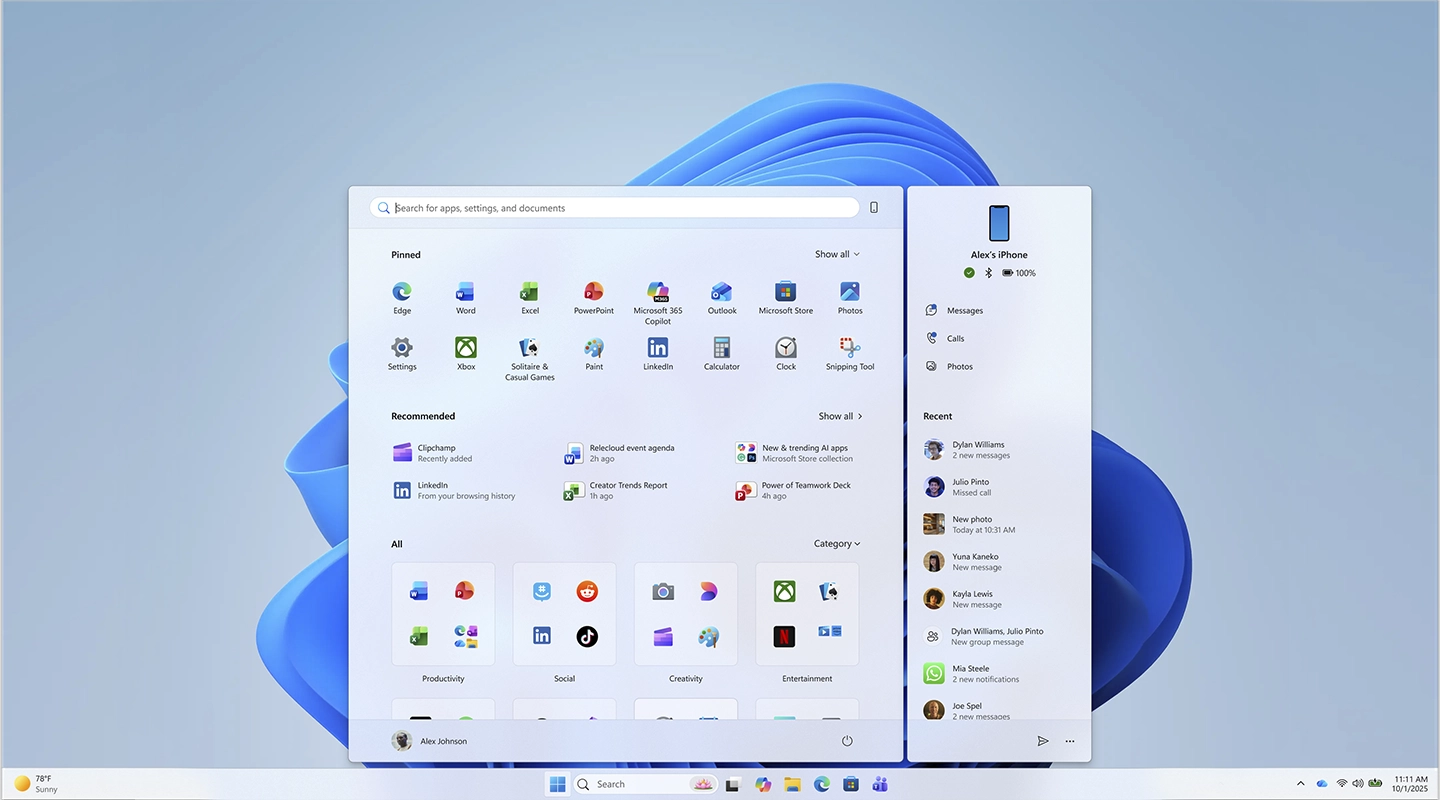
Task: Launch PowerPoint from pinned apps
Action: pyautogui.click(x=594, y=297)
